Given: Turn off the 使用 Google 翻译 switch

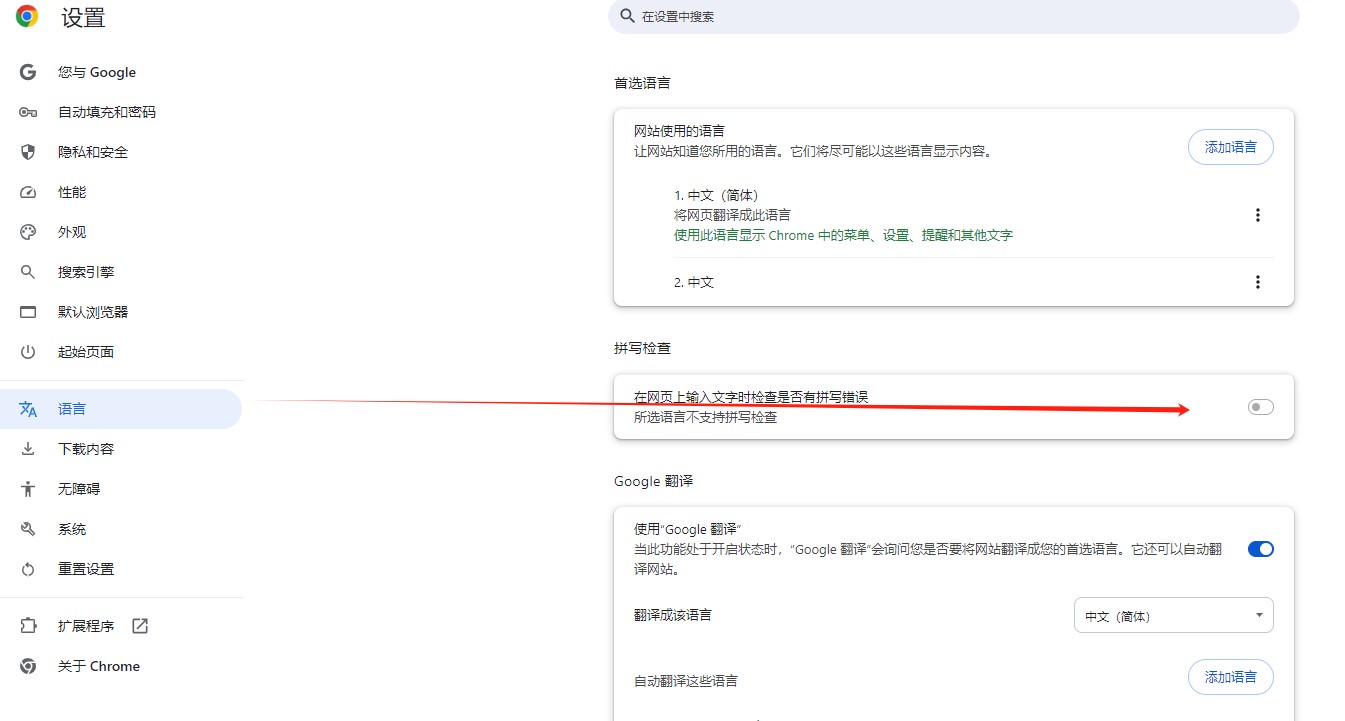Looking at the screenshot, I should (1261, 549).
